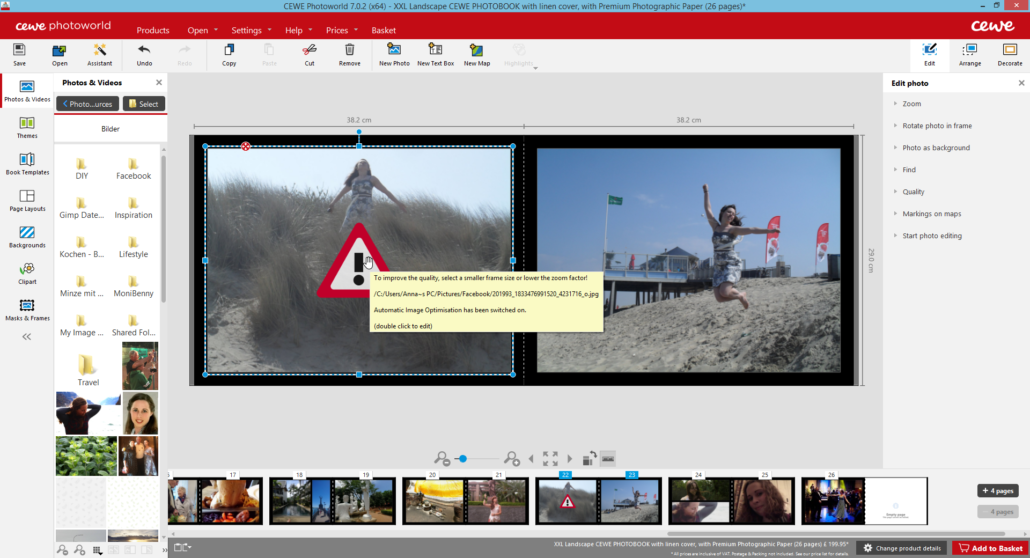1030x558 pixels.
Task: Zoom in thumbnails in photo browser
Action: pos(79,550)
